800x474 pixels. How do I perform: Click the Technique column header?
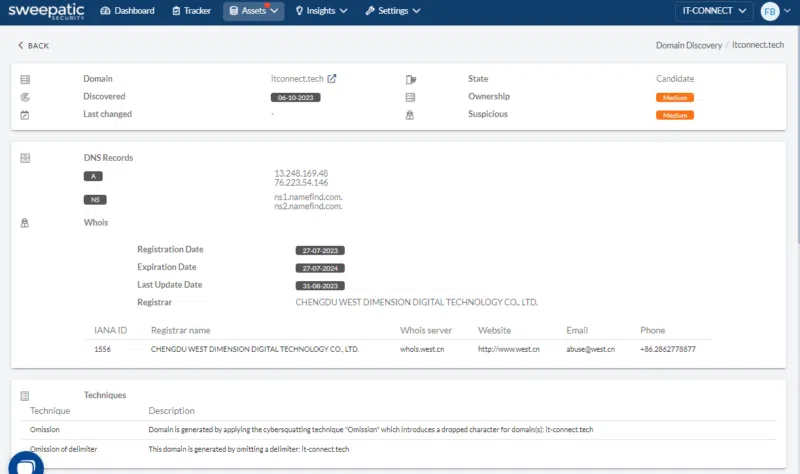tap(50, 411)
